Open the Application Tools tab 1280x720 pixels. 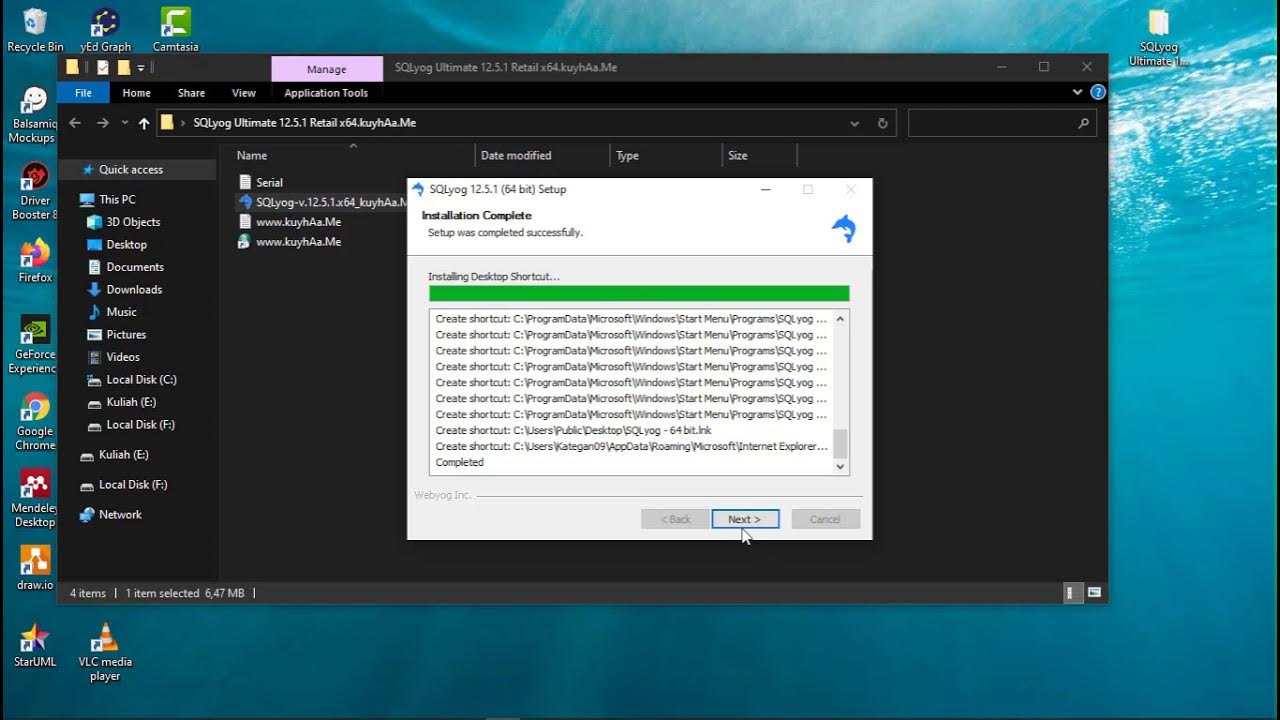326,93
